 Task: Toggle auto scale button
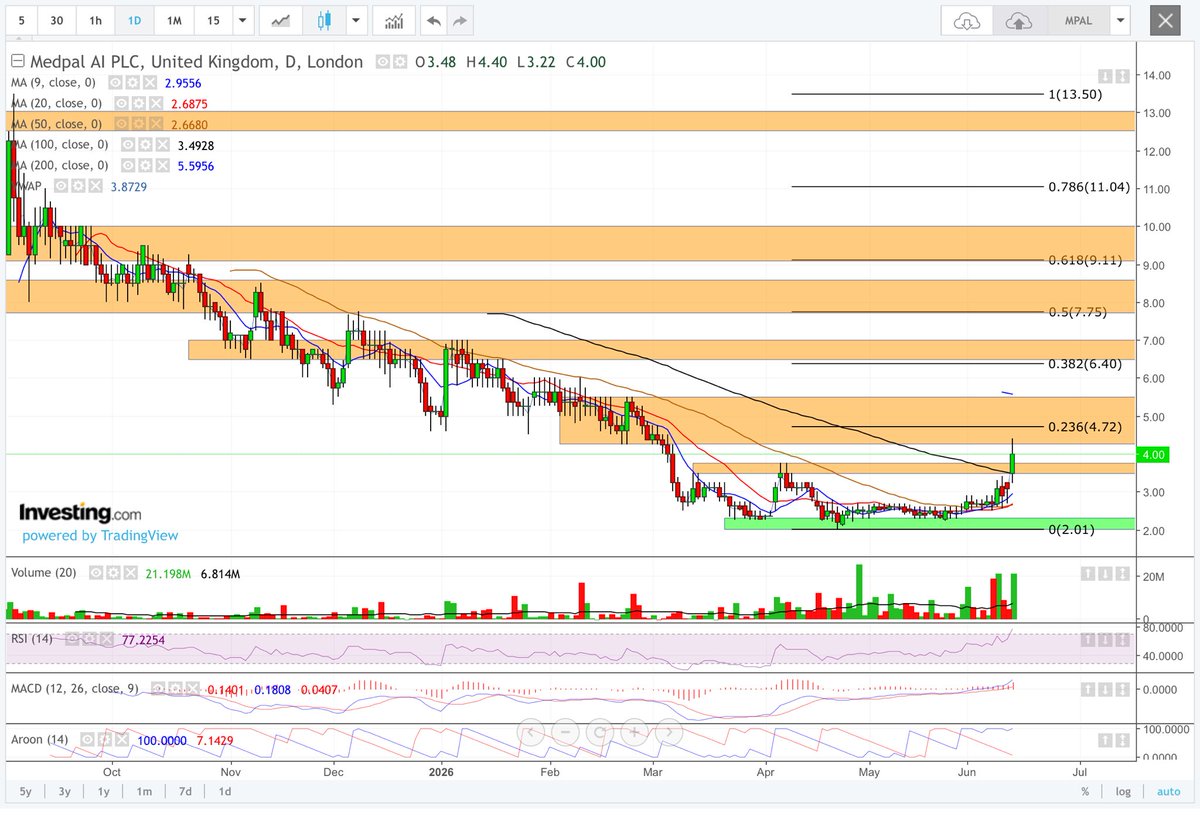pos(1168,792)
